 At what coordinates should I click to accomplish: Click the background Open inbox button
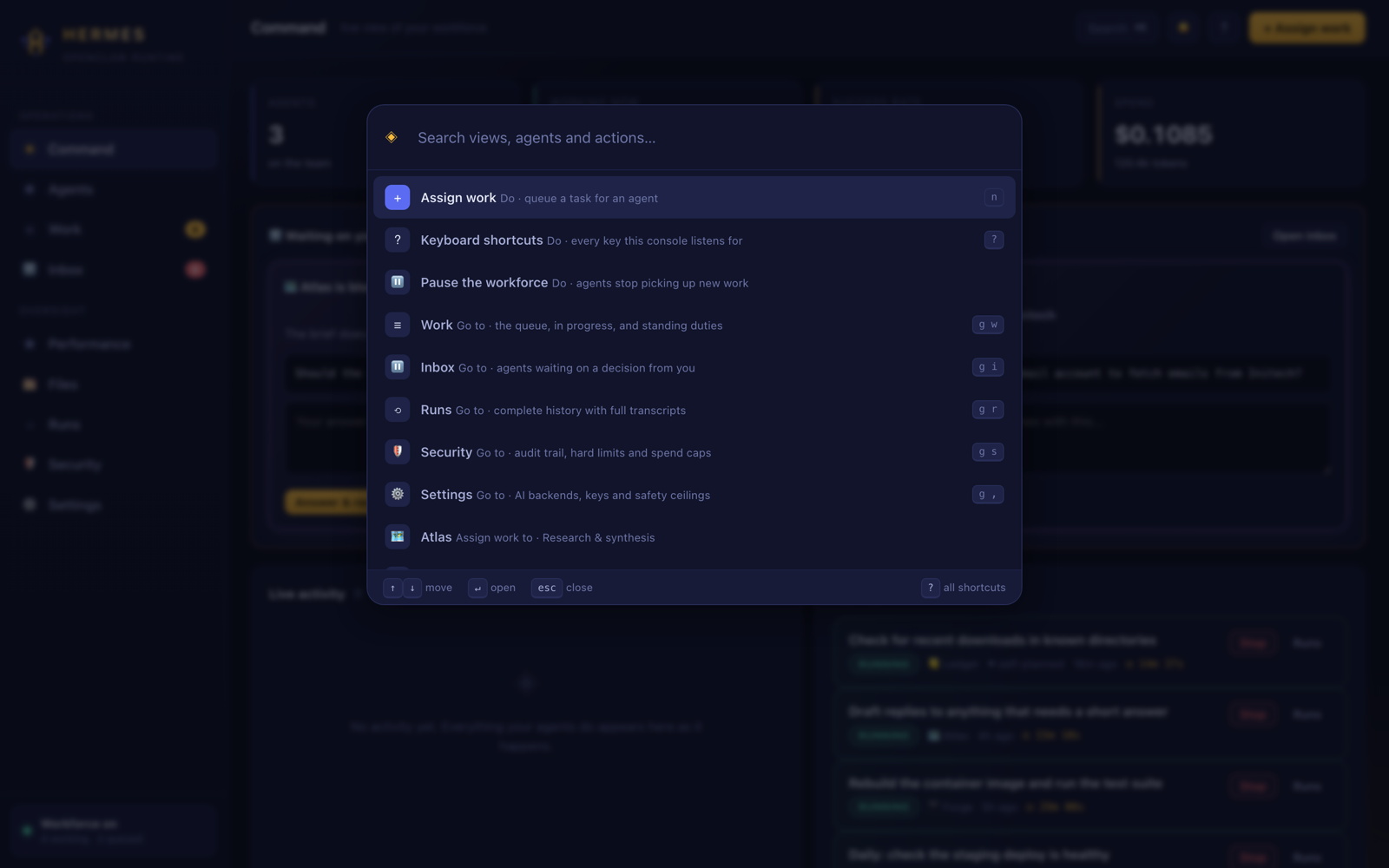[1304, 236]
